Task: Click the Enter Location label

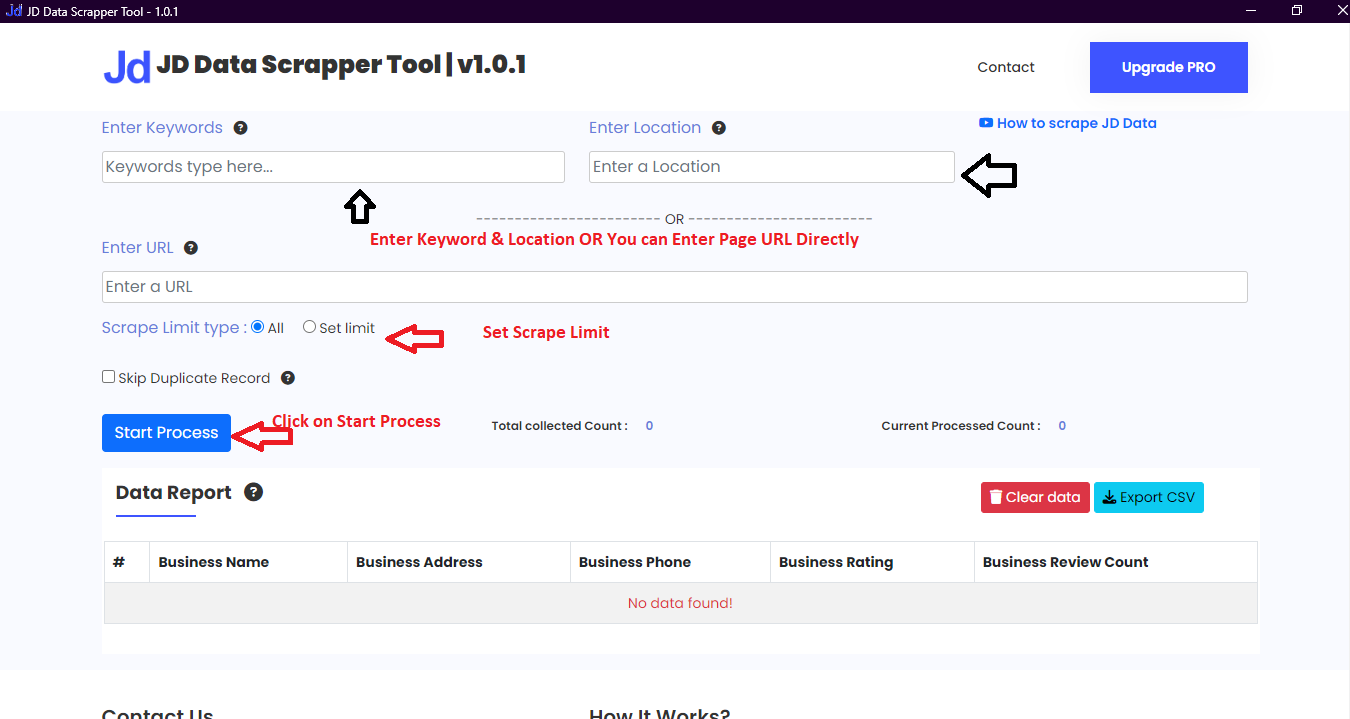Action: 645,128
